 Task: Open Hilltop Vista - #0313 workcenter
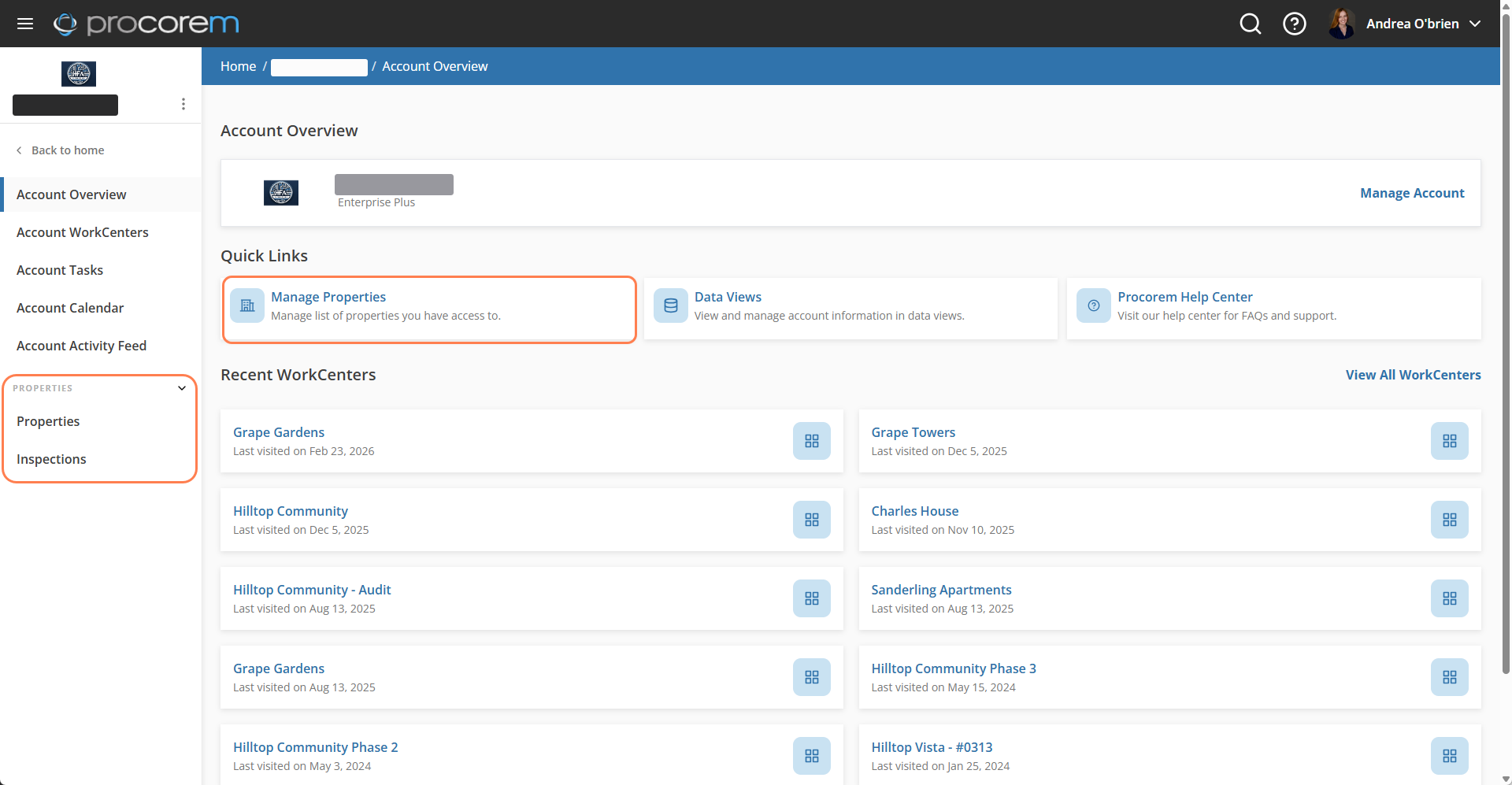[x=932, y=747]
